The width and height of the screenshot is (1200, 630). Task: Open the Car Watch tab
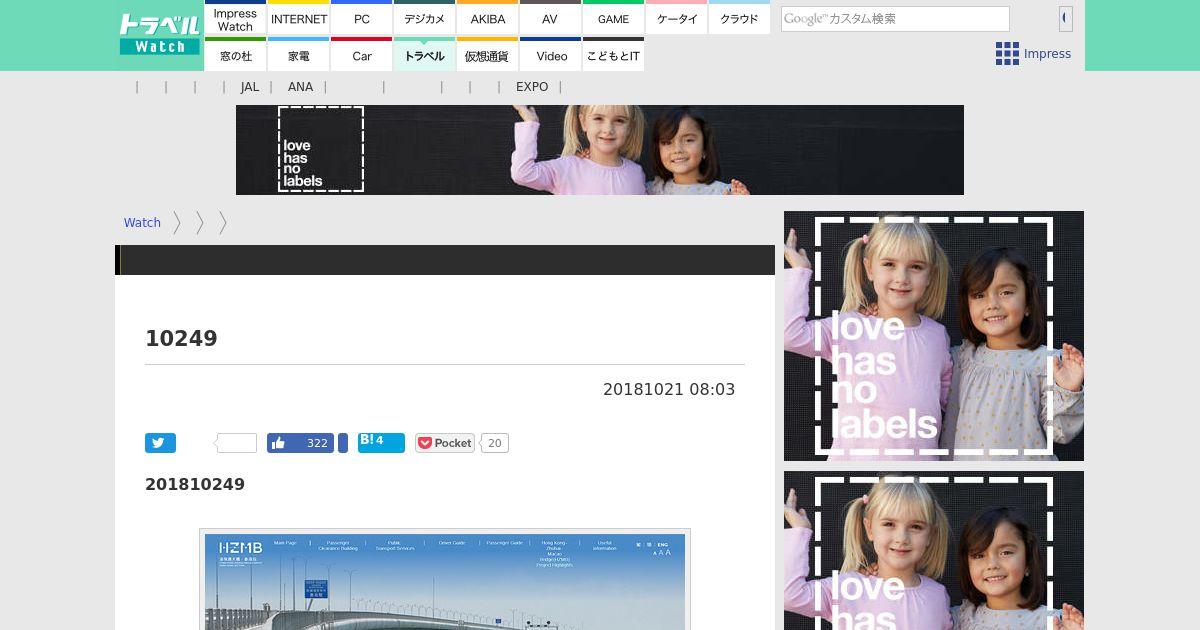click(361, 55)
